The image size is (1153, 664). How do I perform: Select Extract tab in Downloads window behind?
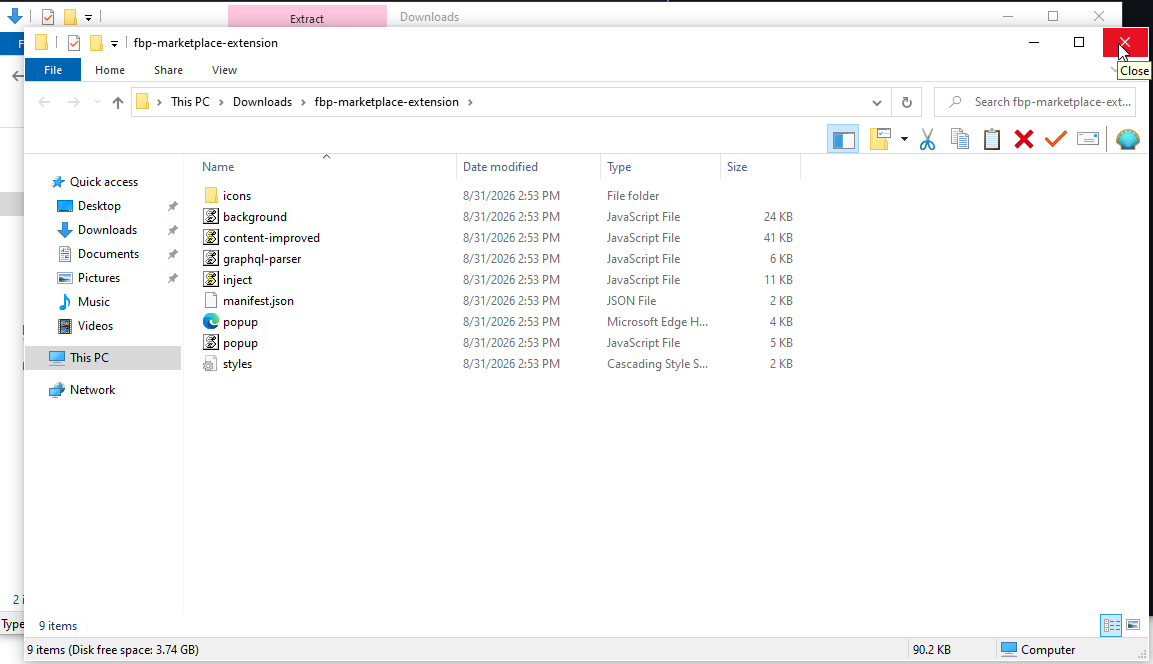pyautogui.click(x=307, y=18)
